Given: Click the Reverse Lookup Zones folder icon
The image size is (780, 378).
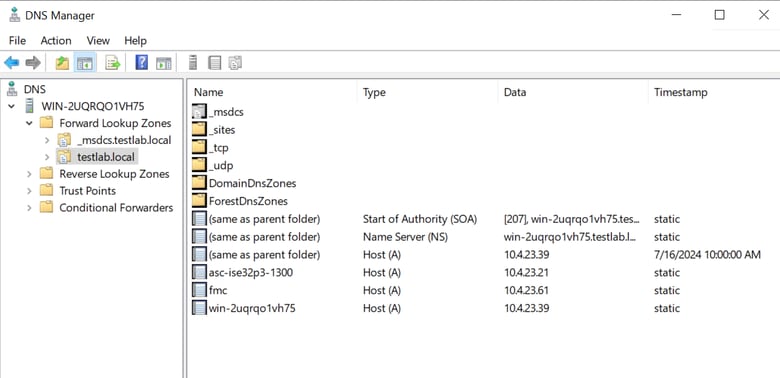Looking at the screenshot, I should pos(46,174).
